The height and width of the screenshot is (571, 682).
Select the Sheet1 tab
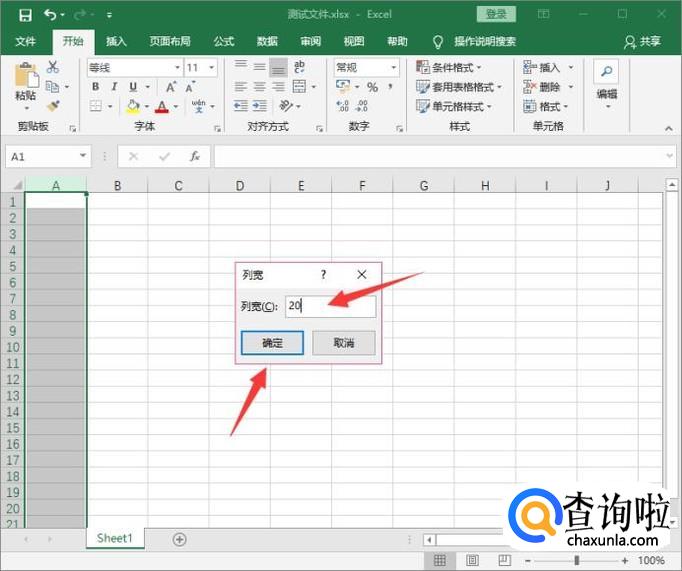click(115, 538)
